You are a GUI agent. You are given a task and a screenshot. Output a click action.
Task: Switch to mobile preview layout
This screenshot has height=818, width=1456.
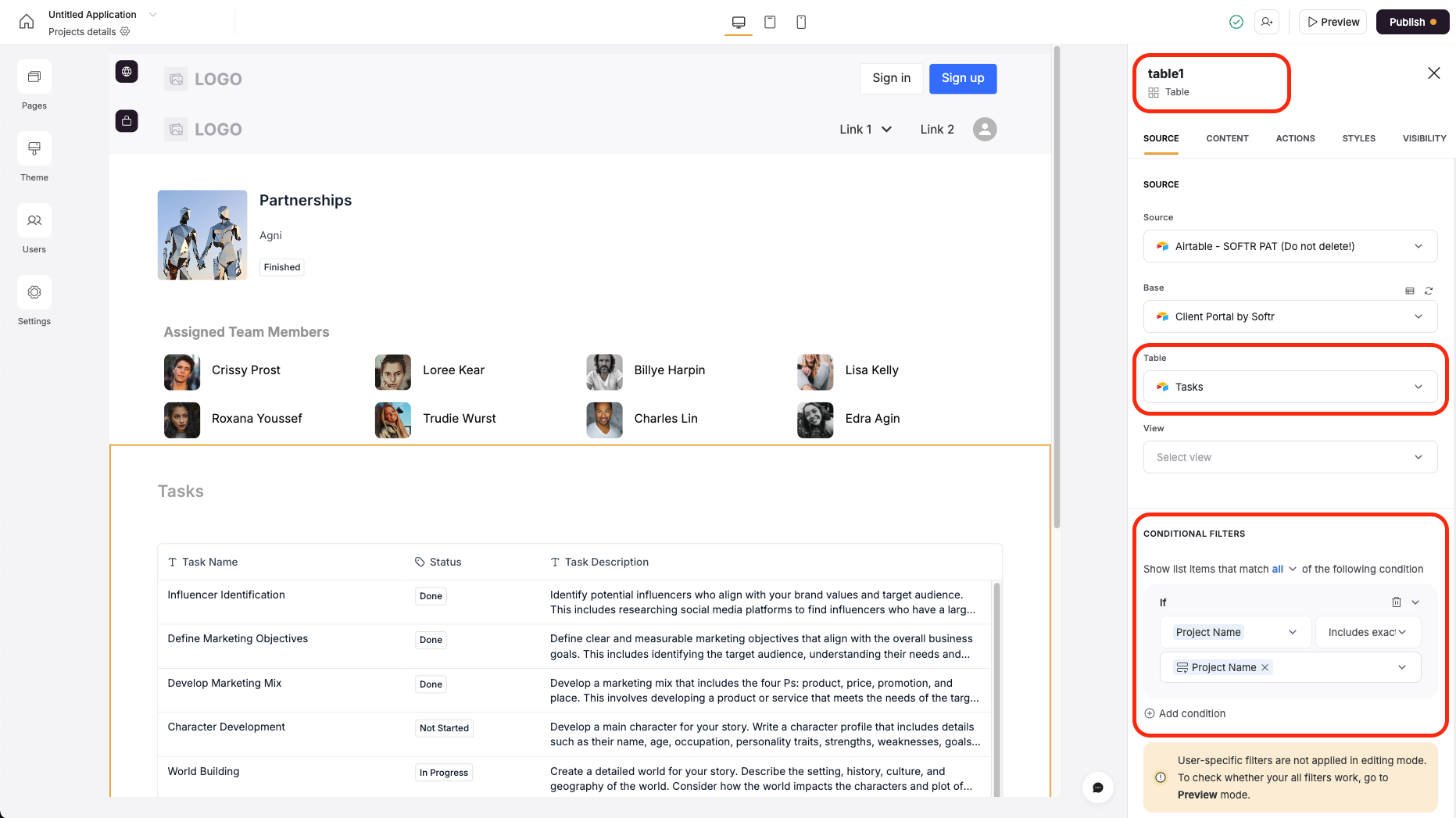point(801,22)
